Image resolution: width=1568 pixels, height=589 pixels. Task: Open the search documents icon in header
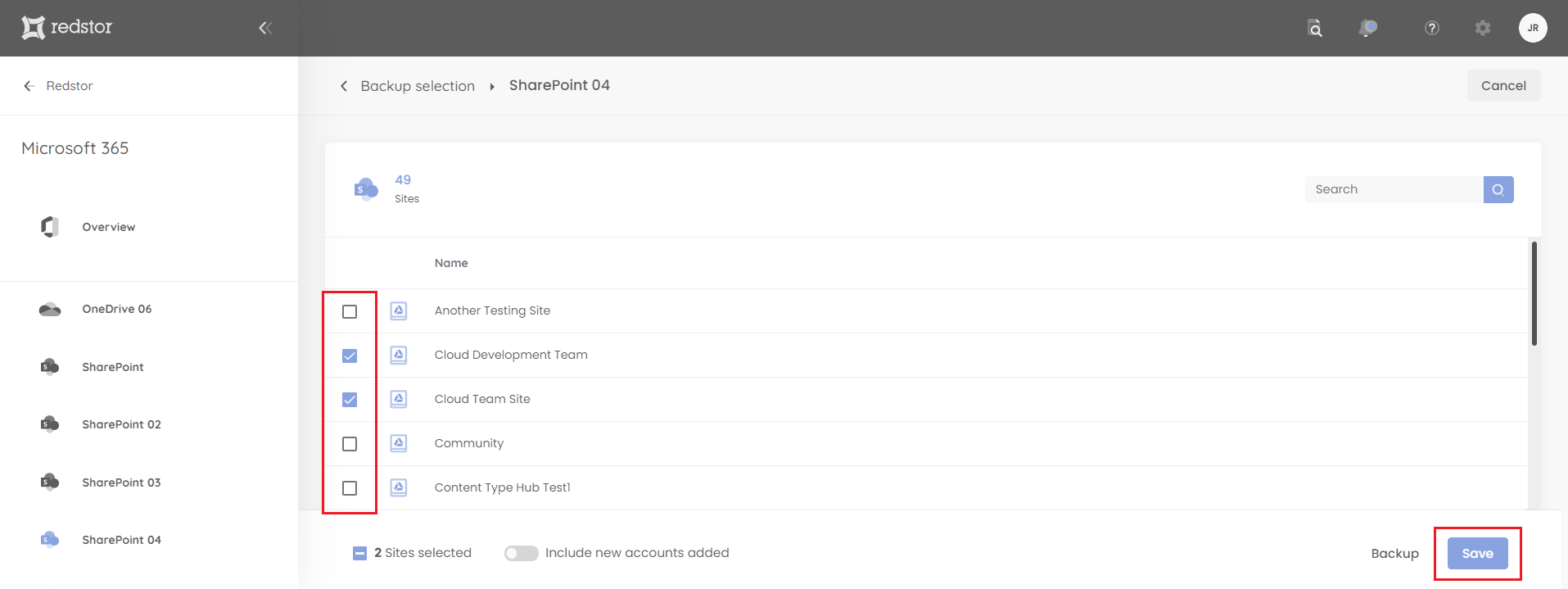1315,28
